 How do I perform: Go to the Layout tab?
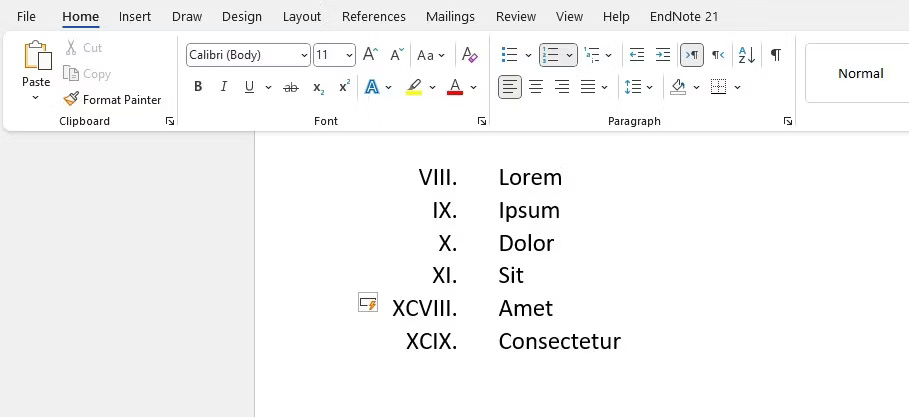pyautogui.click(x=301, y=16)
